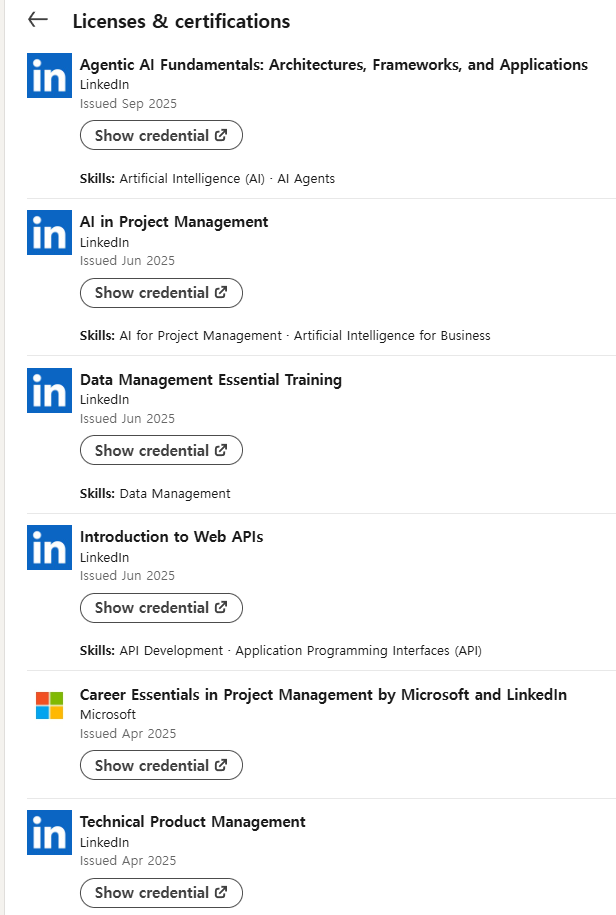Open AI in Project Management title
Image resolution: width=616 pixels, height=915 pixels.
click(174, 222)
